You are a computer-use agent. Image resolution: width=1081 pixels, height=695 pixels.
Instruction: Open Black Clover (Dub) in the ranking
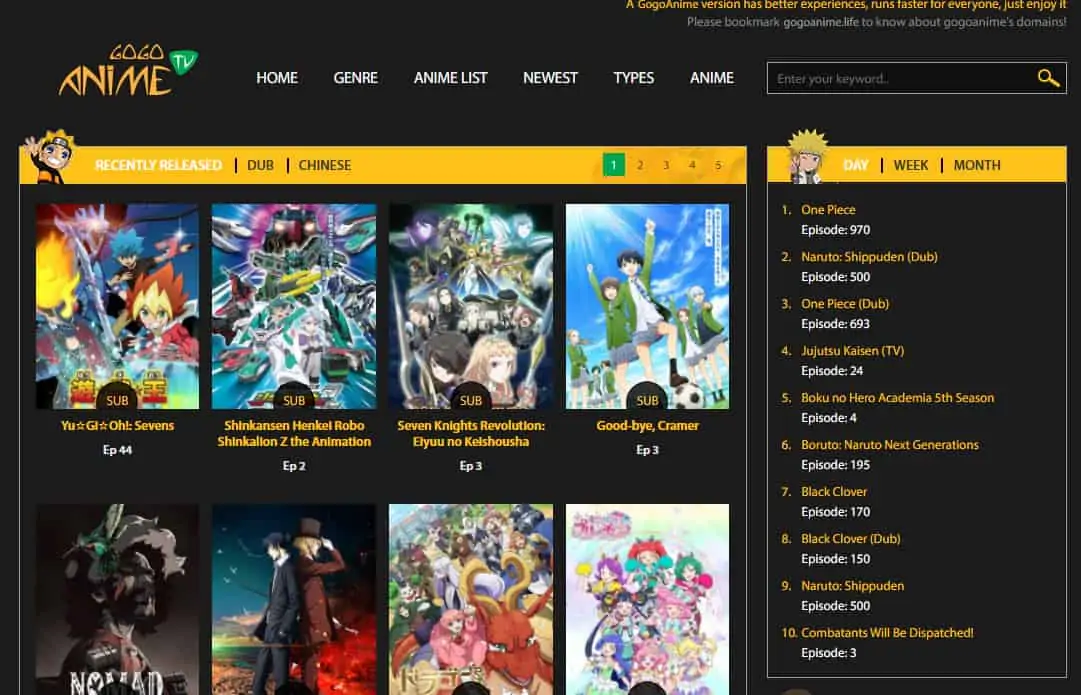pyautogui.click(x=851, y=538)
